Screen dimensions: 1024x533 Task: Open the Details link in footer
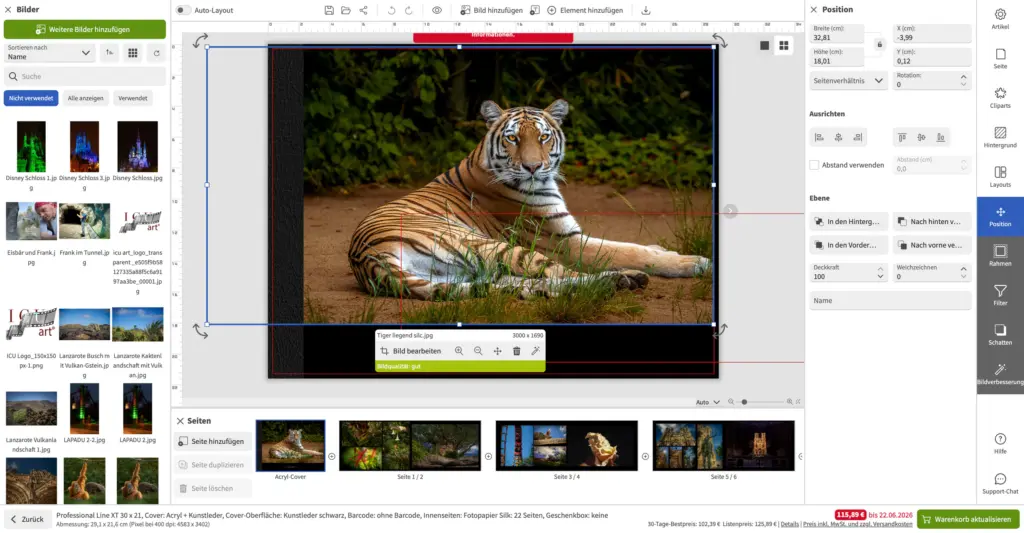pos(790,524)
